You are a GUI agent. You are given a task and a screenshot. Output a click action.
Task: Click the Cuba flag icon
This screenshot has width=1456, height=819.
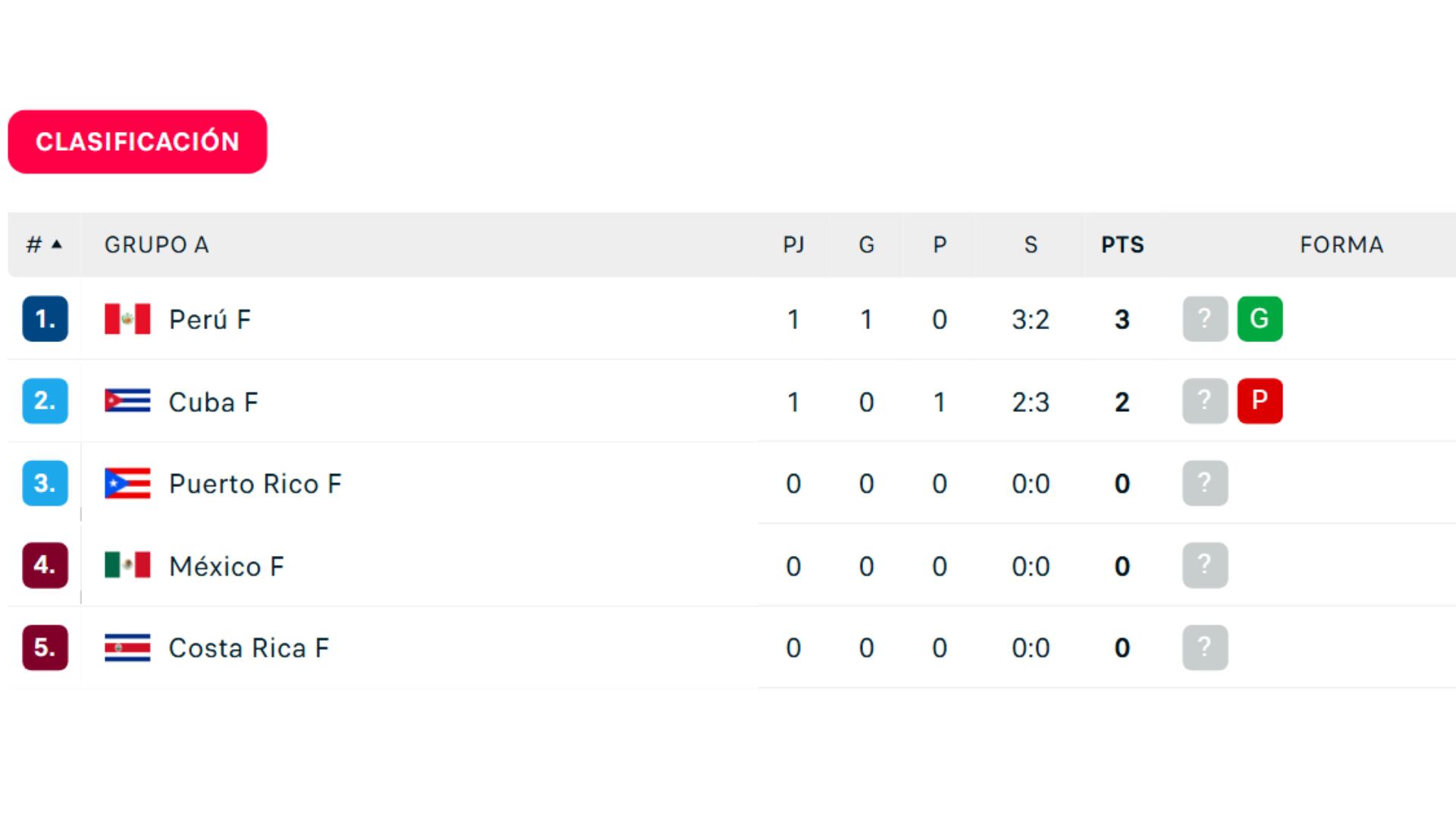click(x=126, y=401)
